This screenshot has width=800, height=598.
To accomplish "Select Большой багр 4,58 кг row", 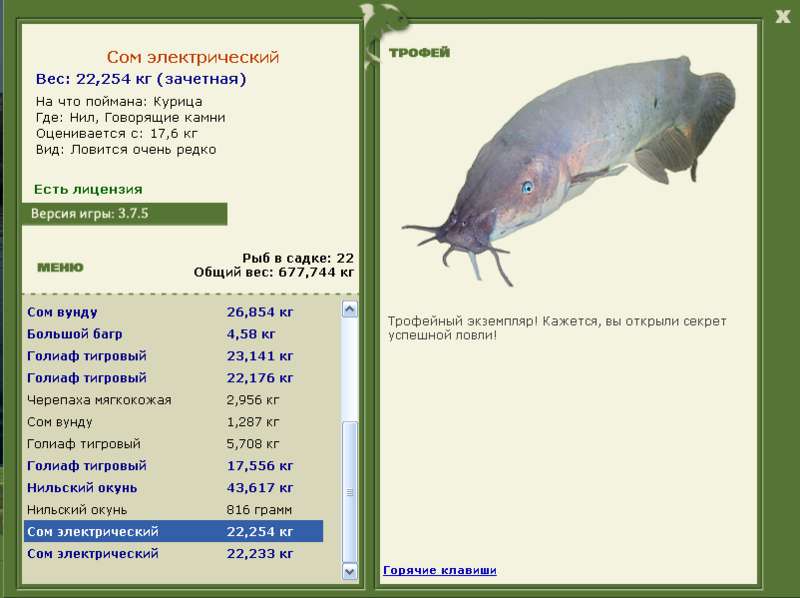I will [173, 334].
